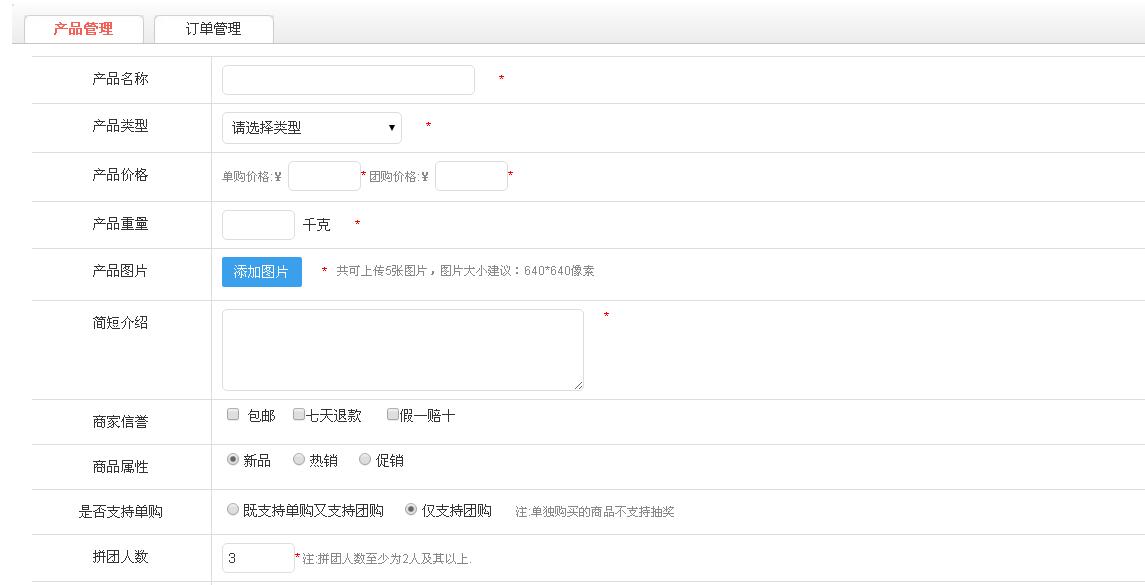Select 既支持单购又支持团购 radio option
1145x585 pixels.
tap(233, 510)
